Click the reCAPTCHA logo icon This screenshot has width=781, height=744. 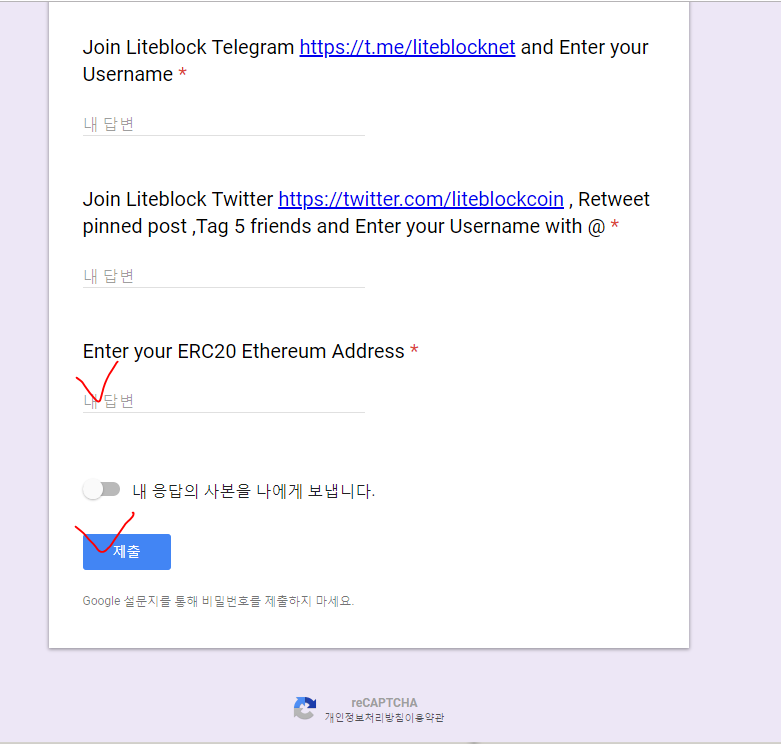[x=305, y=708]
